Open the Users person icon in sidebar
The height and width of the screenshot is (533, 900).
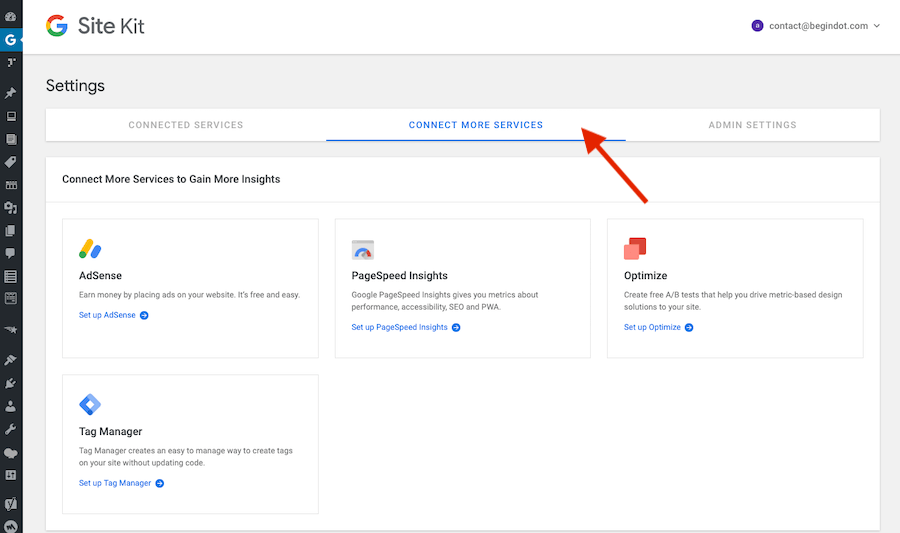10,406
